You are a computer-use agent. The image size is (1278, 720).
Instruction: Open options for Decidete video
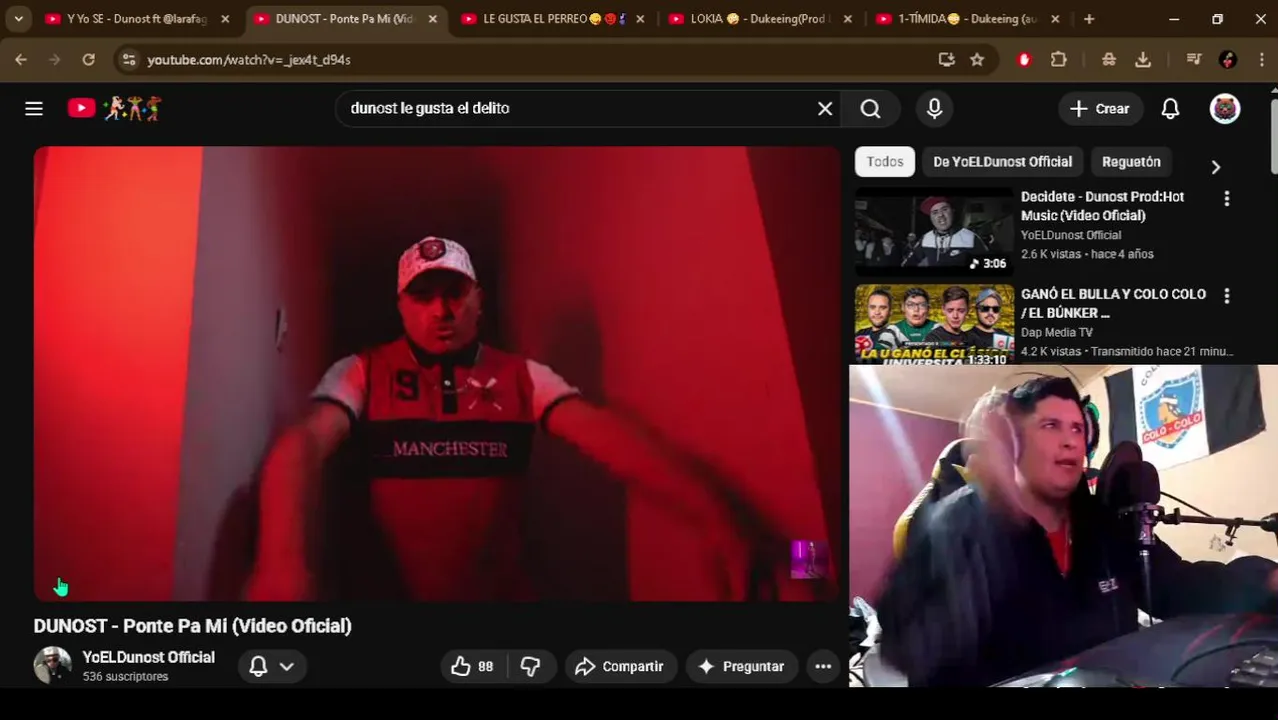point(1227,199)
